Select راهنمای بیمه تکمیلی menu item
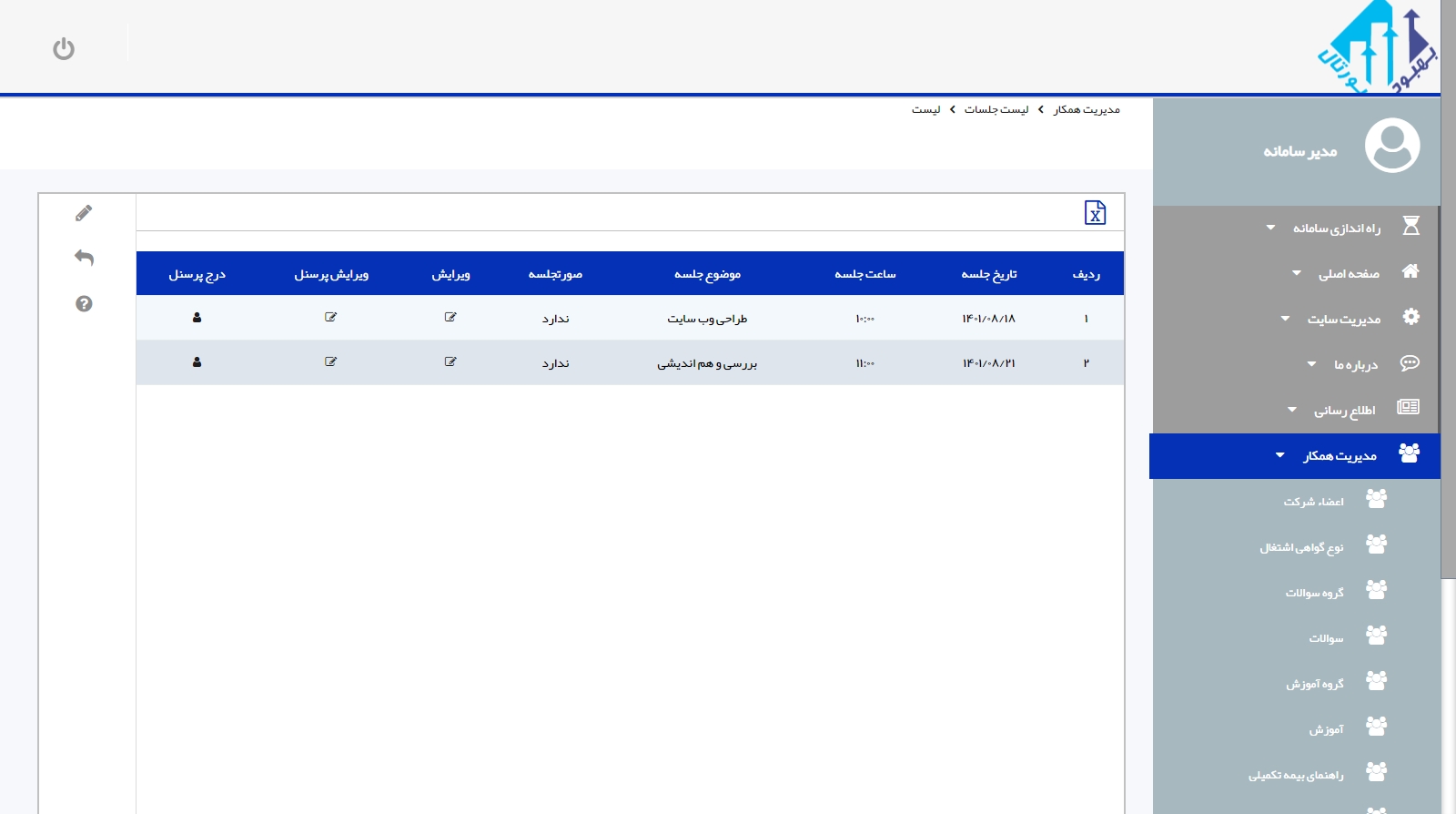Screen dimensions: 1456x814 [x=1296, y=775]
